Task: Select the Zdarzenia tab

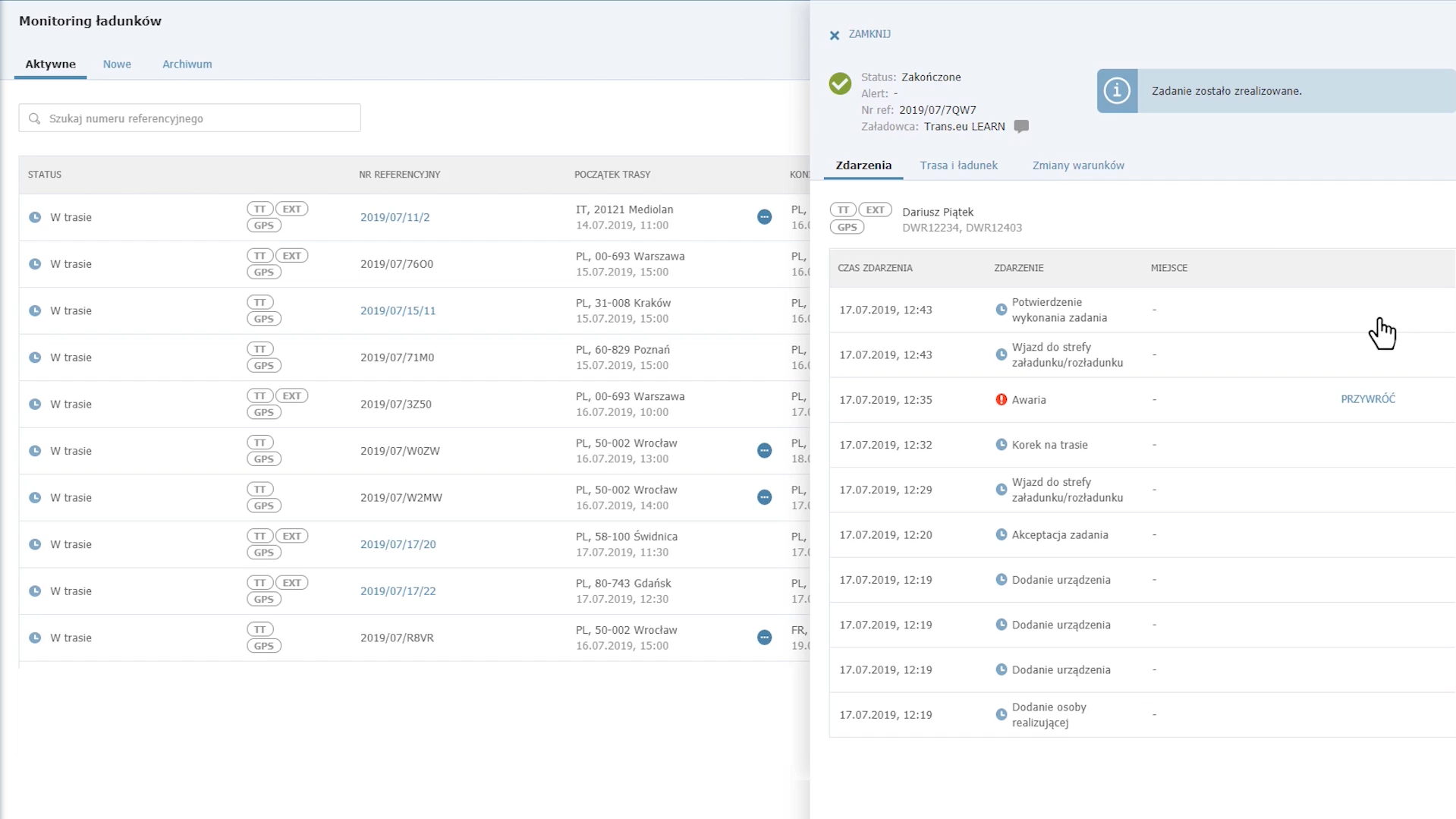Action: click(863, 165)
